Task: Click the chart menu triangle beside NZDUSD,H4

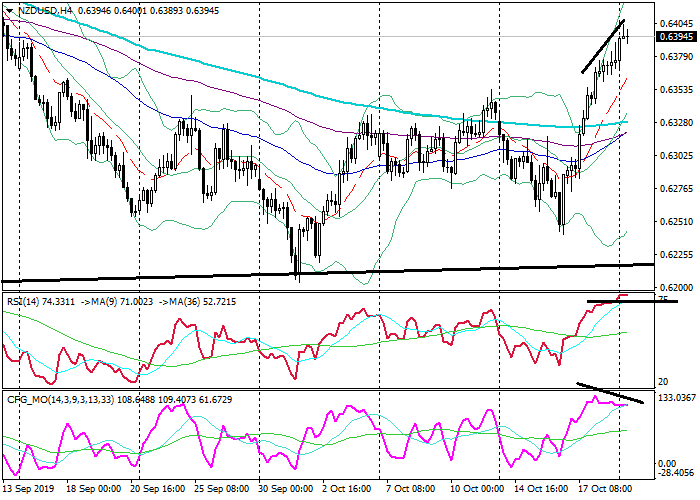Action: [x=6, y=10]
